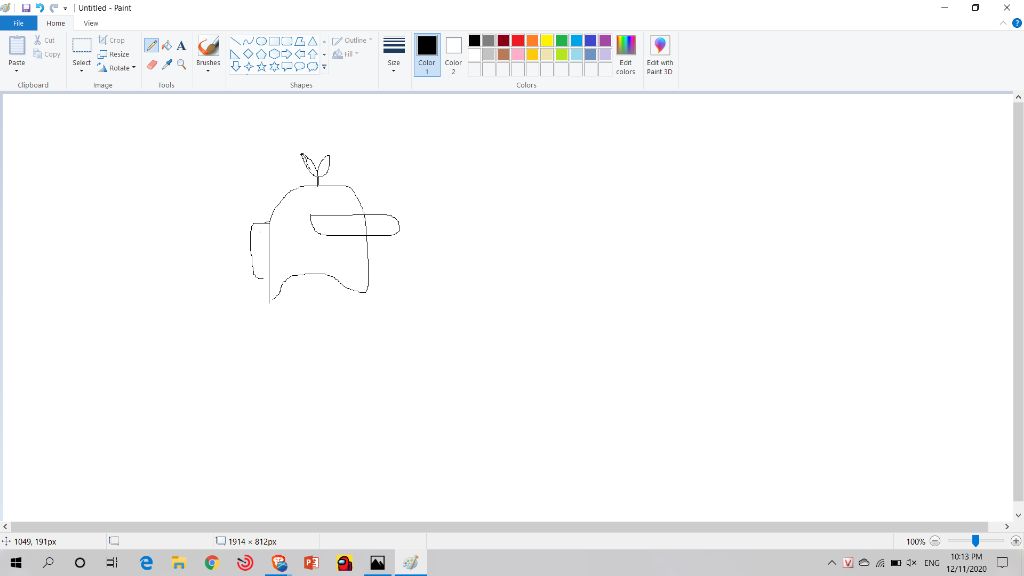Screen dimensions: 1024x576
Task: Open the Brushes dropdown arrow
Action: tap(208, 70)
